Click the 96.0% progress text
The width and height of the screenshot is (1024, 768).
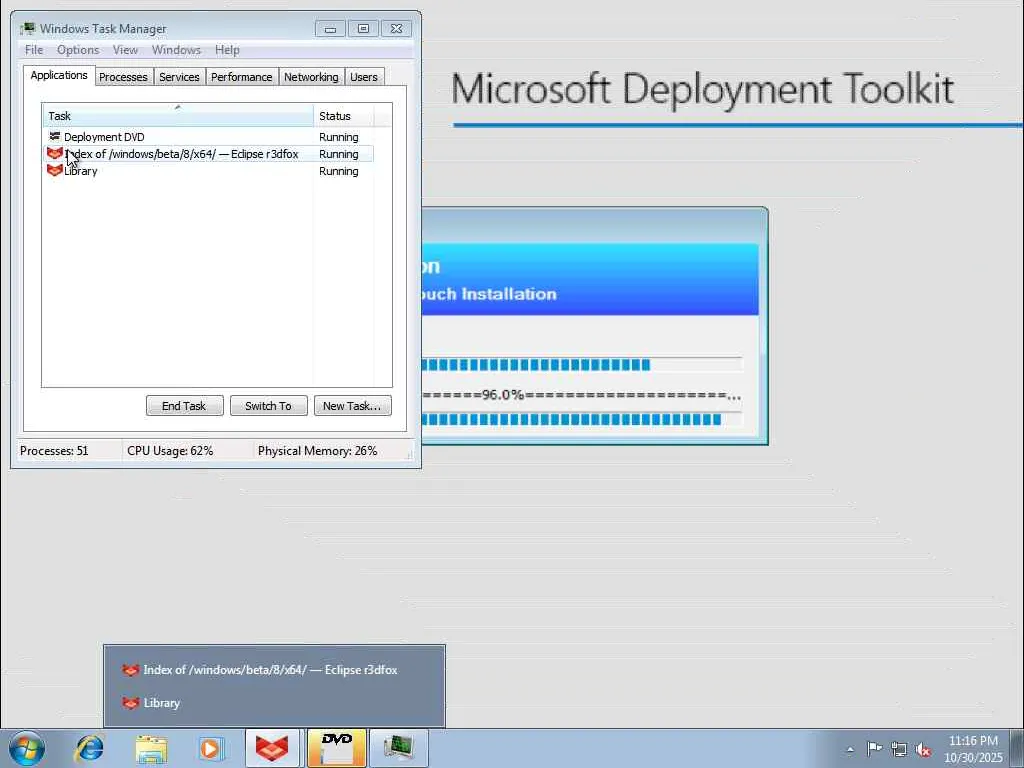pyautogui.click(x=503, y=394)
